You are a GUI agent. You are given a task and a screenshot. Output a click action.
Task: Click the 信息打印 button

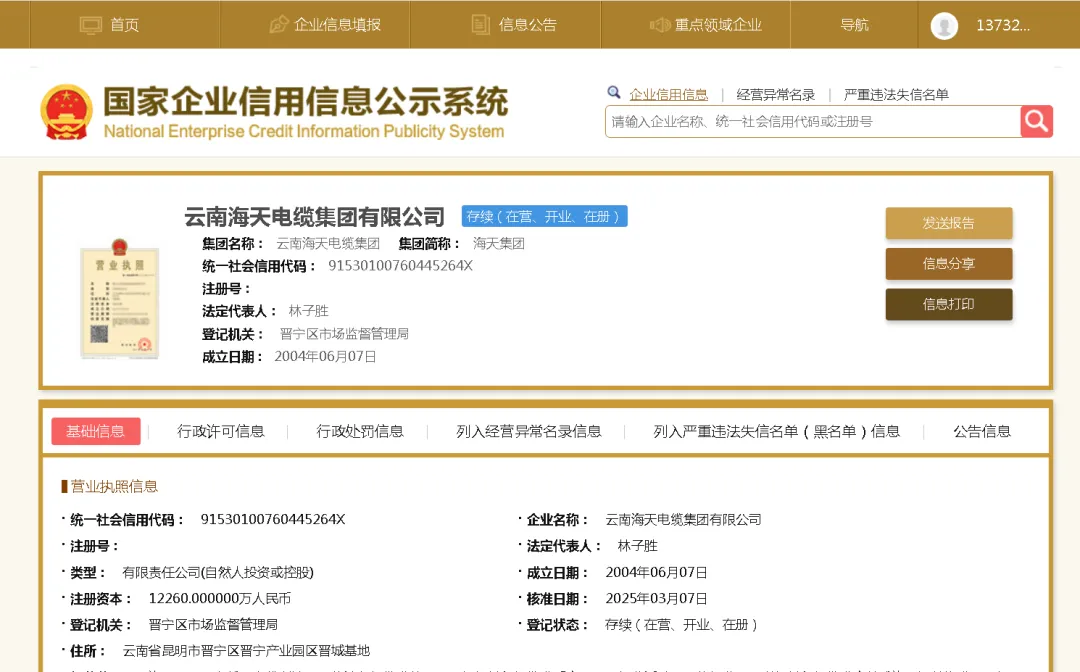coord(948,304)
